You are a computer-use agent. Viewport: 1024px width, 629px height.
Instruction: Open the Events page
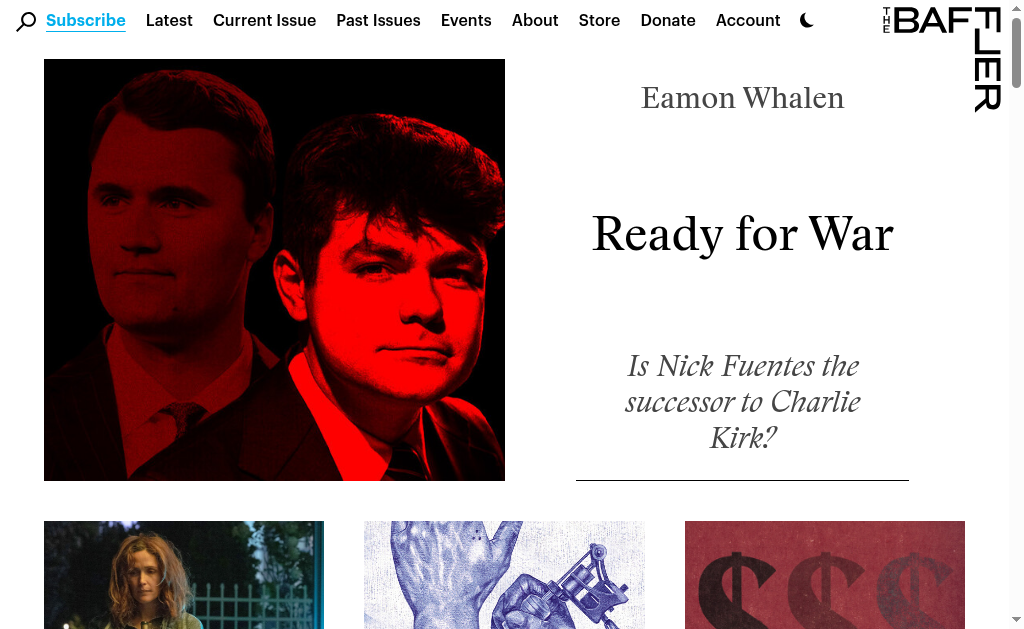pyautogui.click(x=466, y=20)
